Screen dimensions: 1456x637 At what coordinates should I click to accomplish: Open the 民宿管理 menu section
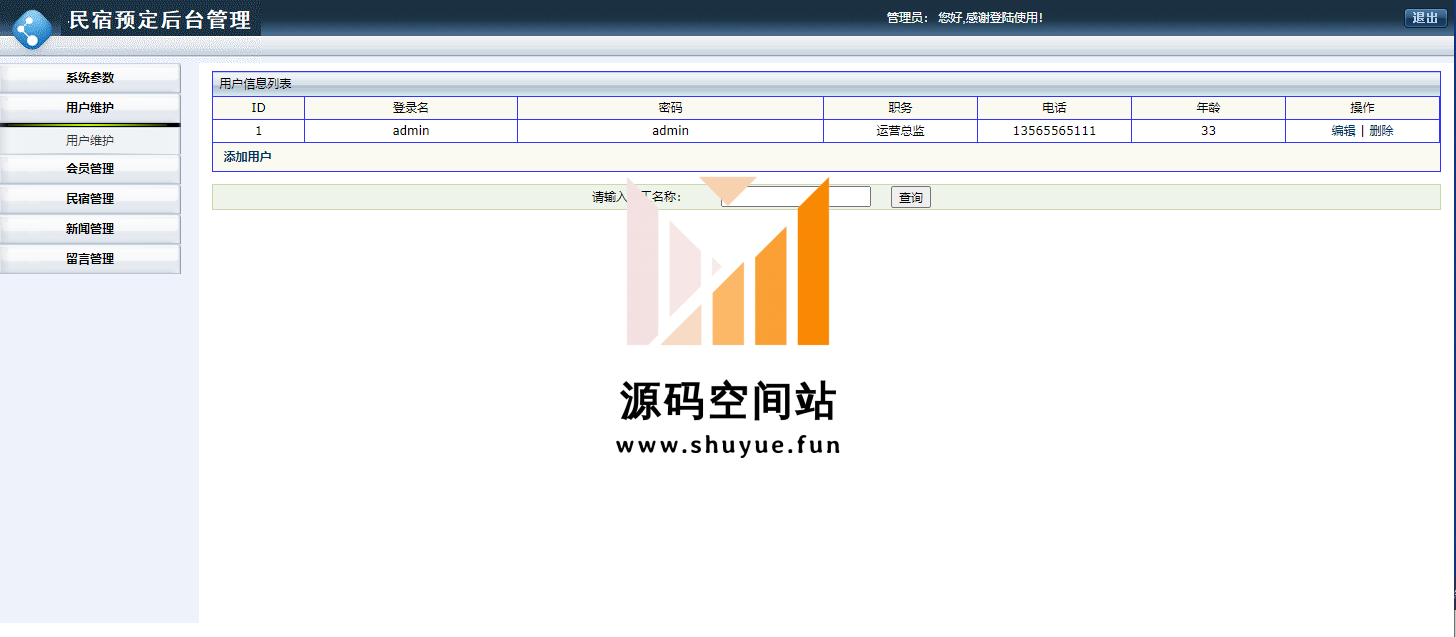point(90,199)
